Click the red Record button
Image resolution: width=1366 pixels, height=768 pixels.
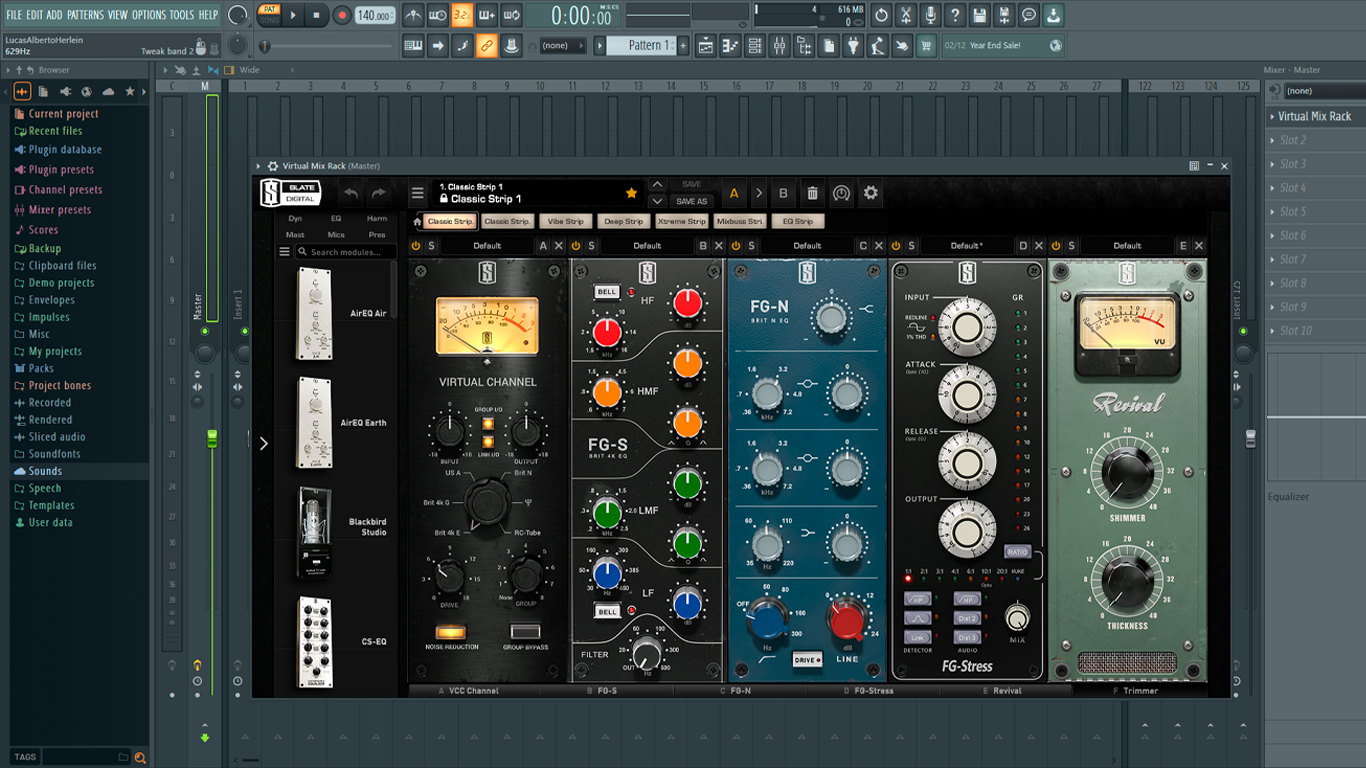click(x=342, y=15)
